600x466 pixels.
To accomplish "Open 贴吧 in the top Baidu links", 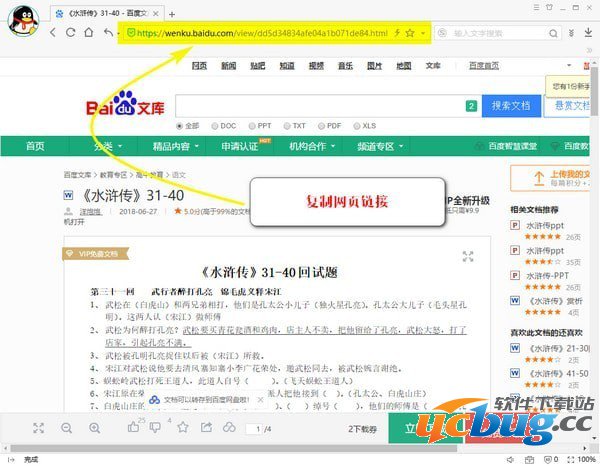I will 258,66.
